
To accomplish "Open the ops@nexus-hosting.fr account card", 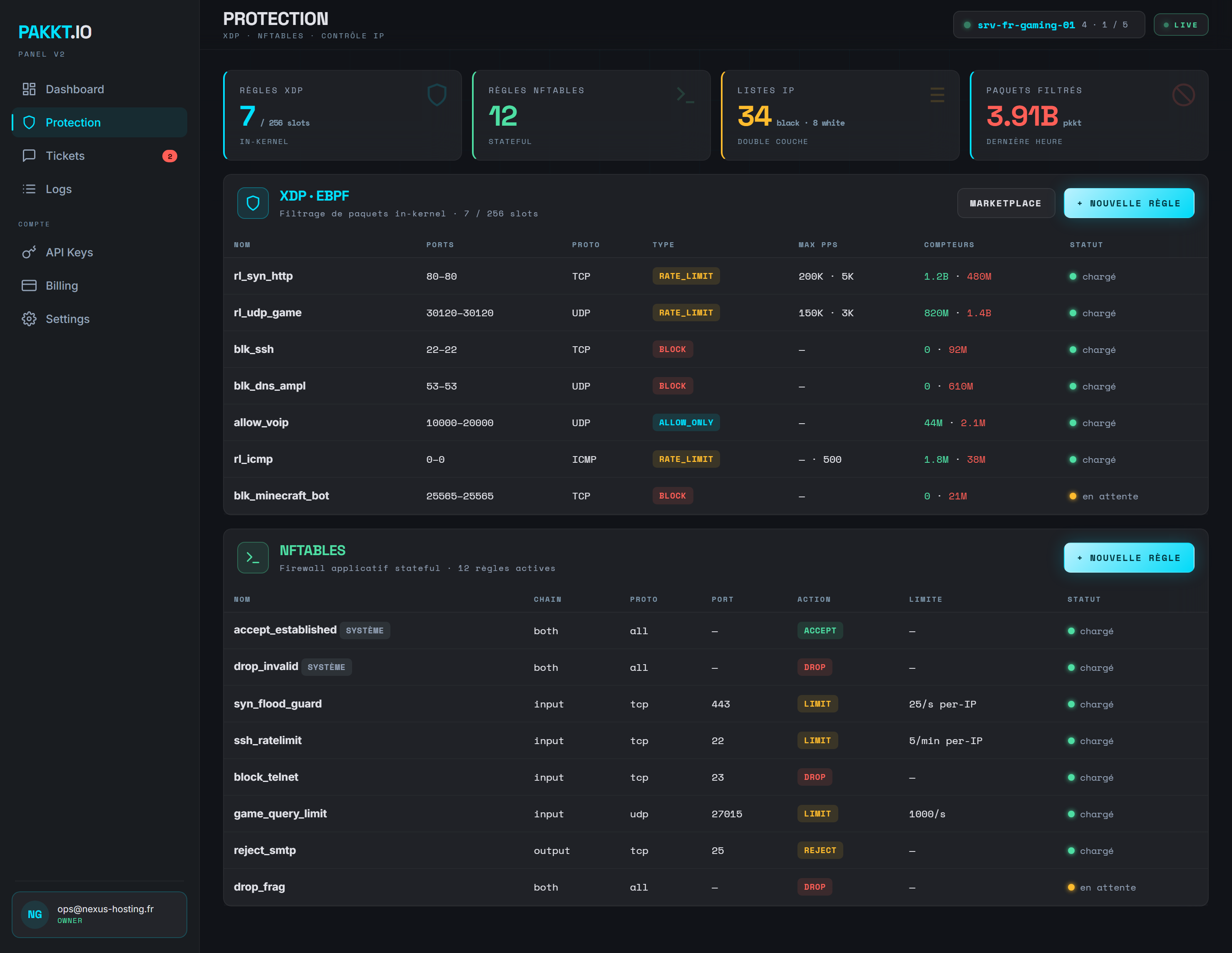I will 99,914.
